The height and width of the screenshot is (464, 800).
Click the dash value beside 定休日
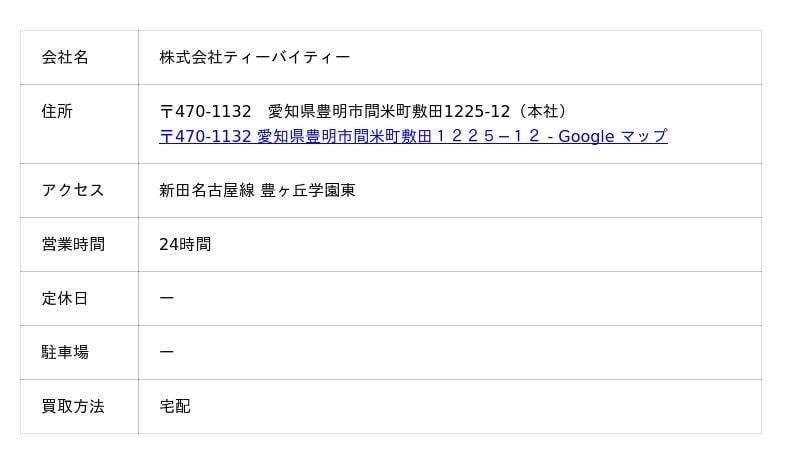[167, 298]
